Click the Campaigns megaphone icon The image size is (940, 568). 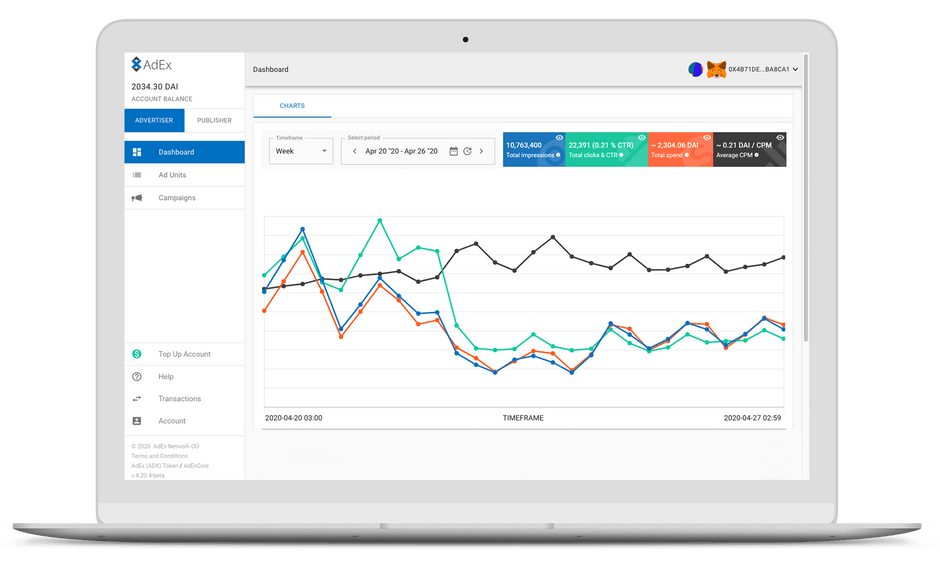(137, 198)
